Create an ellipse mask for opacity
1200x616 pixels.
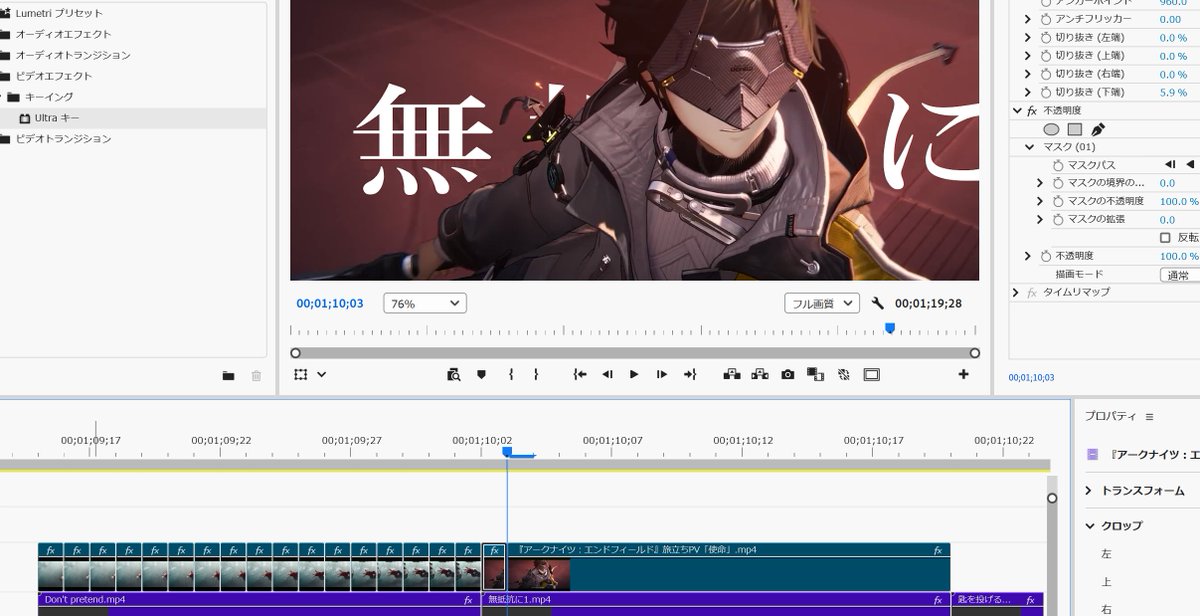[1051, 129]
